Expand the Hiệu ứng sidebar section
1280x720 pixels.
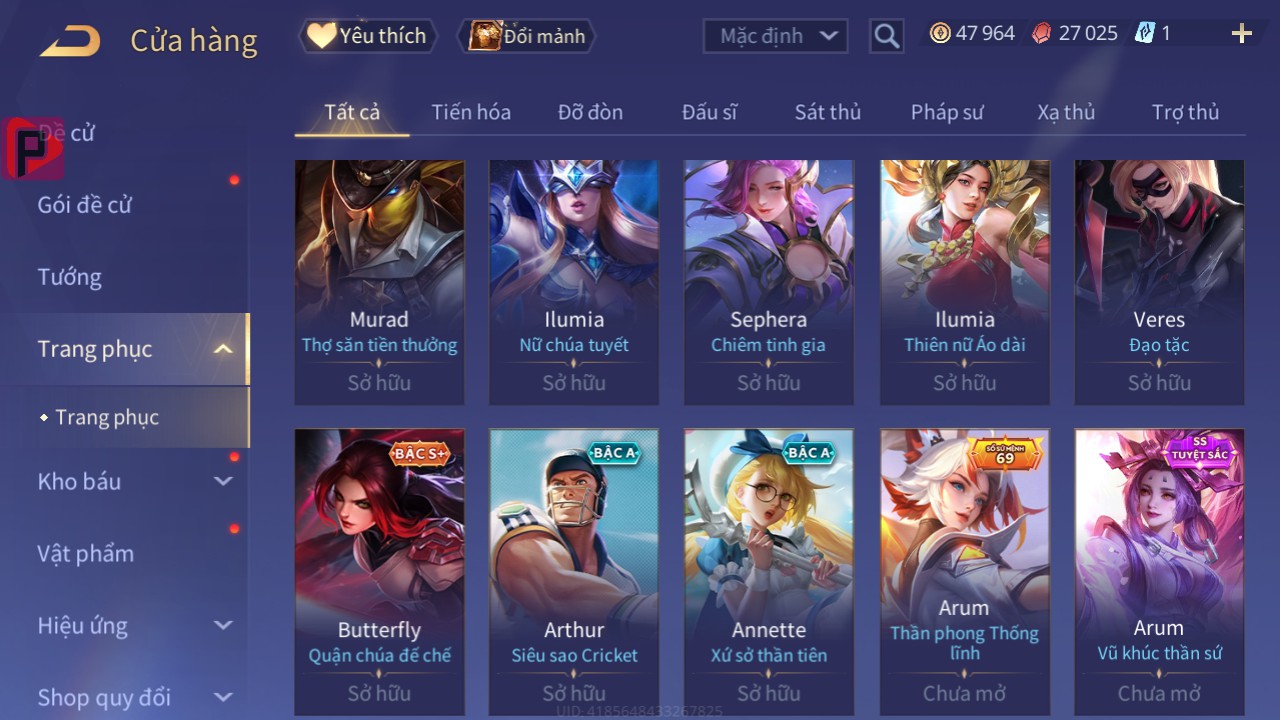[x=223, y=625]
